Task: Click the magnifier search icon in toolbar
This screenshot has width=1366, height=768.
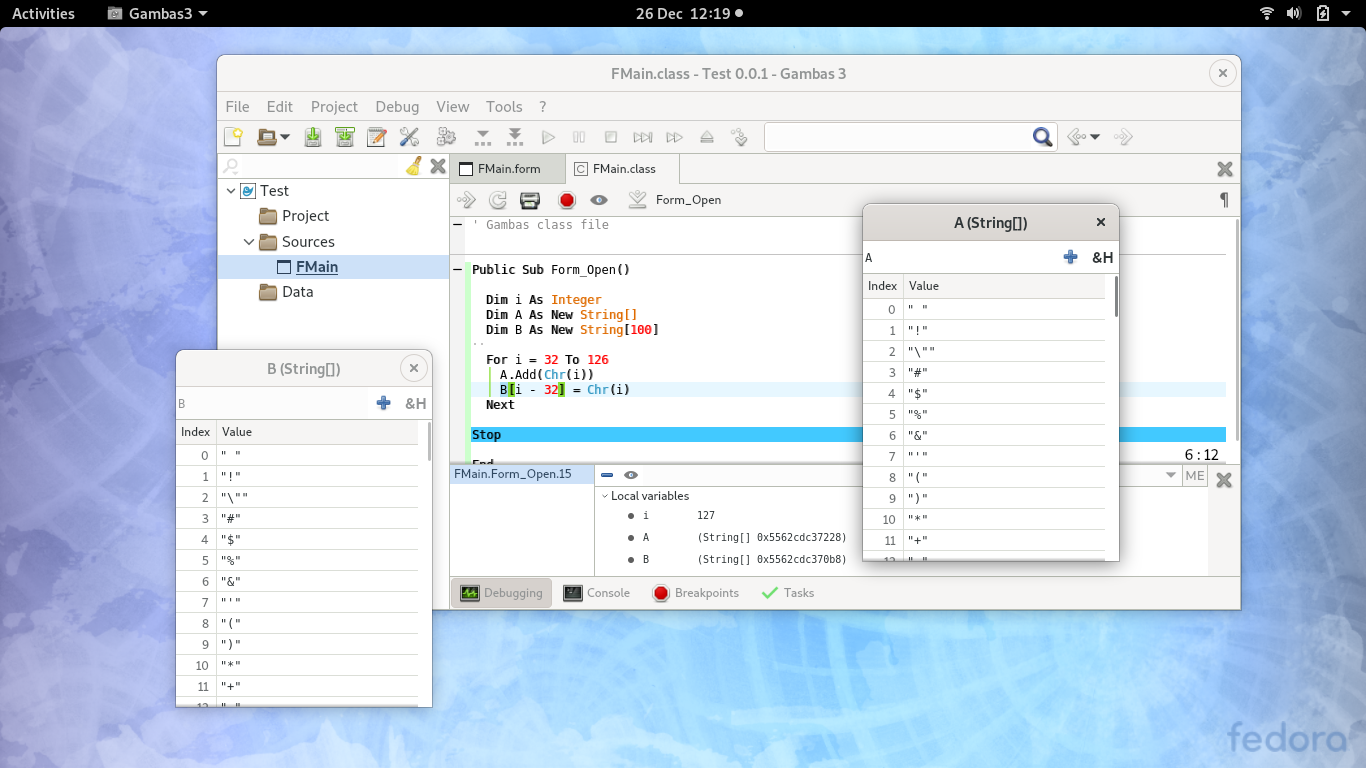Action: click(1042, 137)
